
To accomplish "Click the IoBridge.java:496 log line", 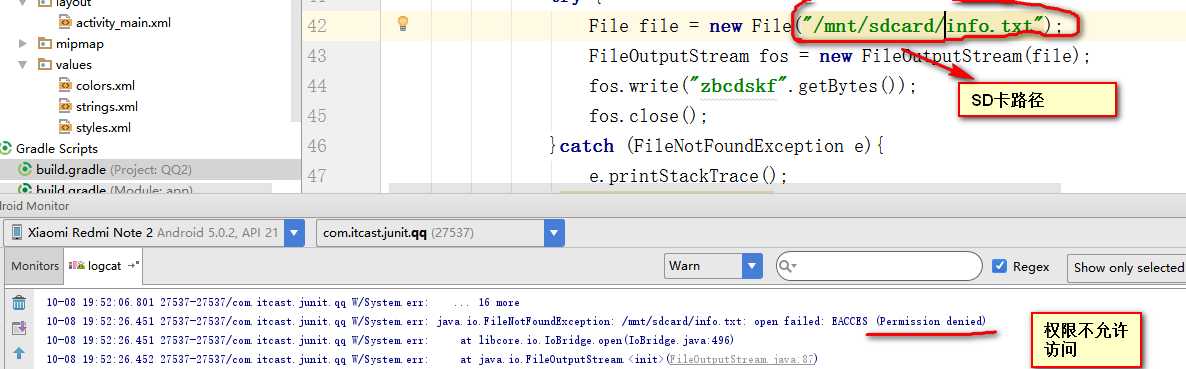I will (390, 341).
